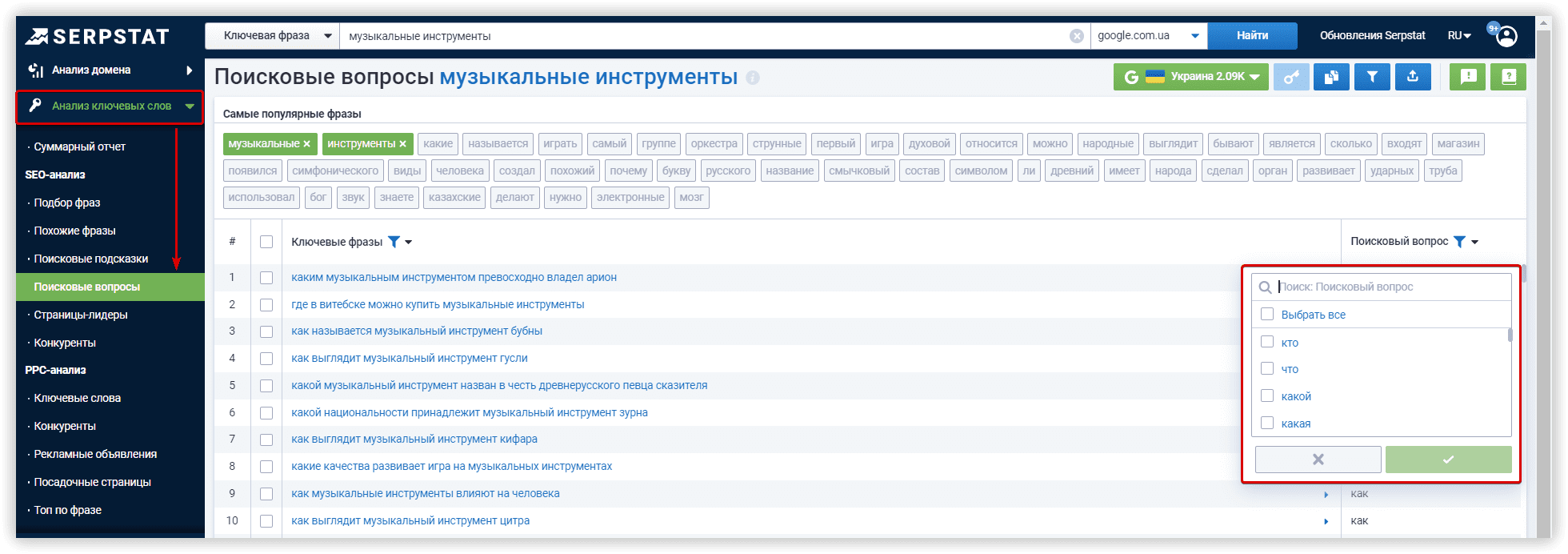Open the user profile avatar icon
1568x554 pixels.
(1507, 36)
